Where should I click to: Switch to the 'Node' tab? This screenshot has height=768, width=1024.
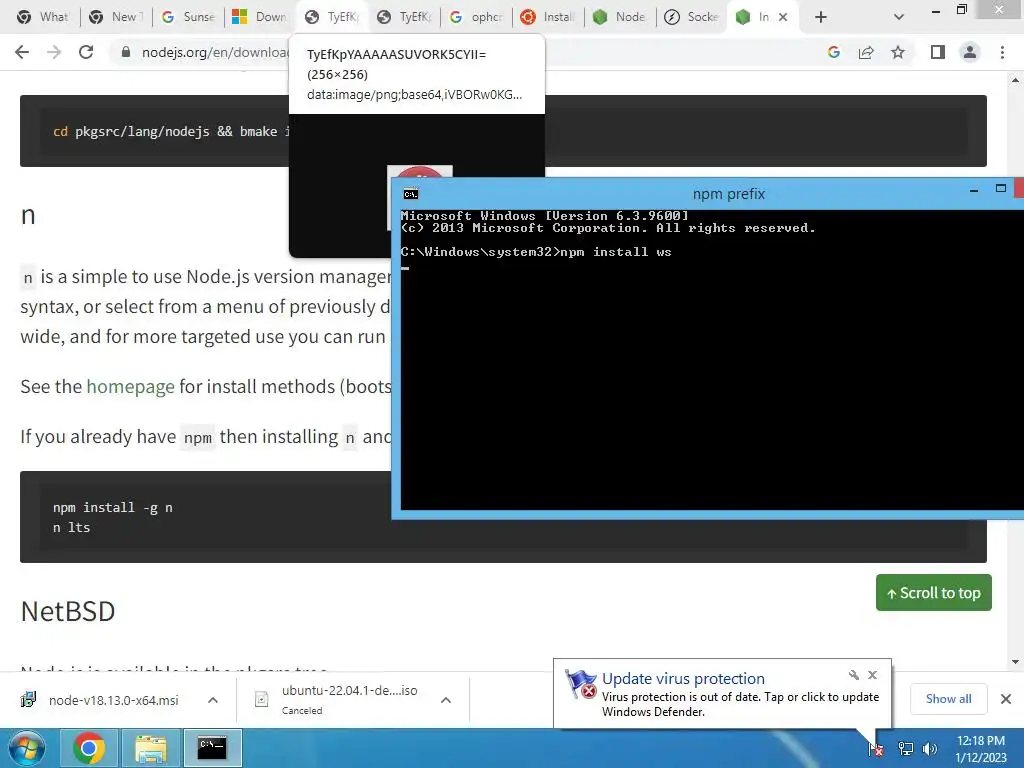[x=619, y=17]
